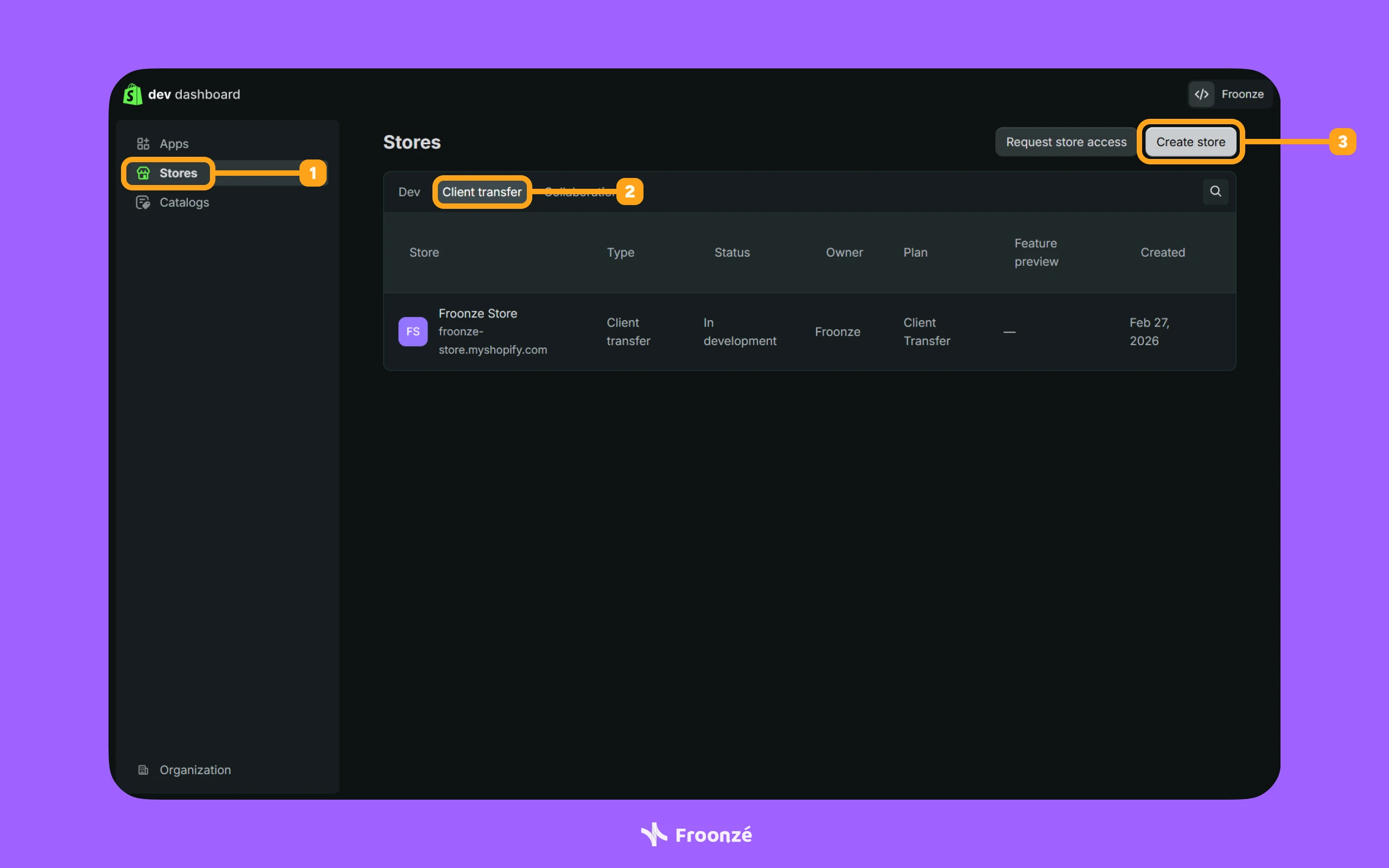Open the table search magnifier icon

[x=1215, y=191]
